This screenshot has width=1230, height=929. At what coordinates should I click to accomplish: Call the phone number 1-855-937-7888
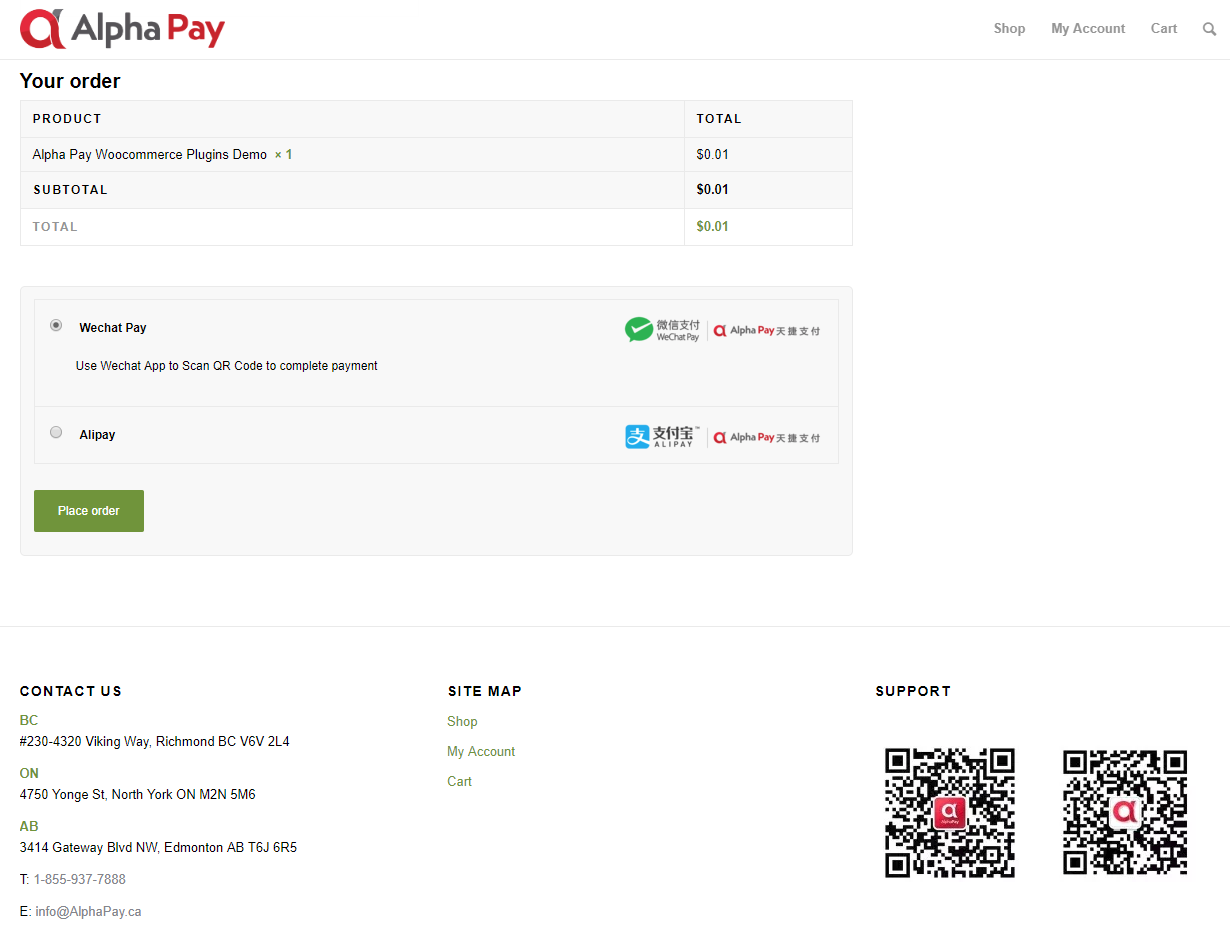[x=80, y=879]
